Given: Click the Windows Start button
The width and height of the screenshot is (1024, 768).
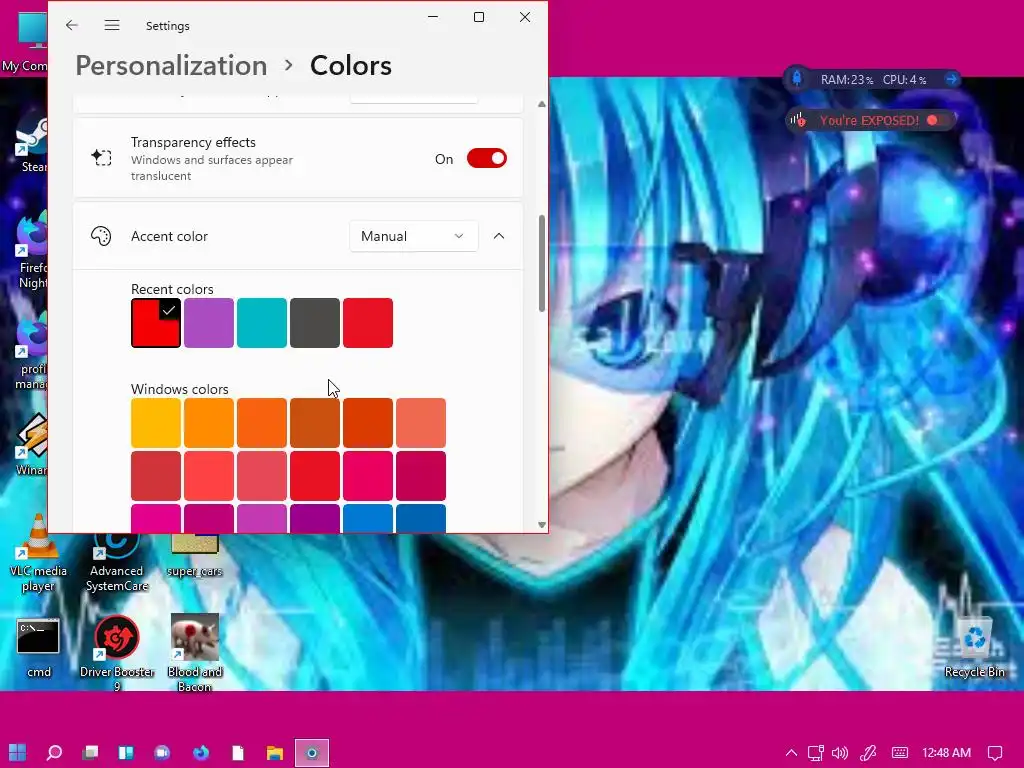Looking at the screenshot, I should [x=18, y=753].
